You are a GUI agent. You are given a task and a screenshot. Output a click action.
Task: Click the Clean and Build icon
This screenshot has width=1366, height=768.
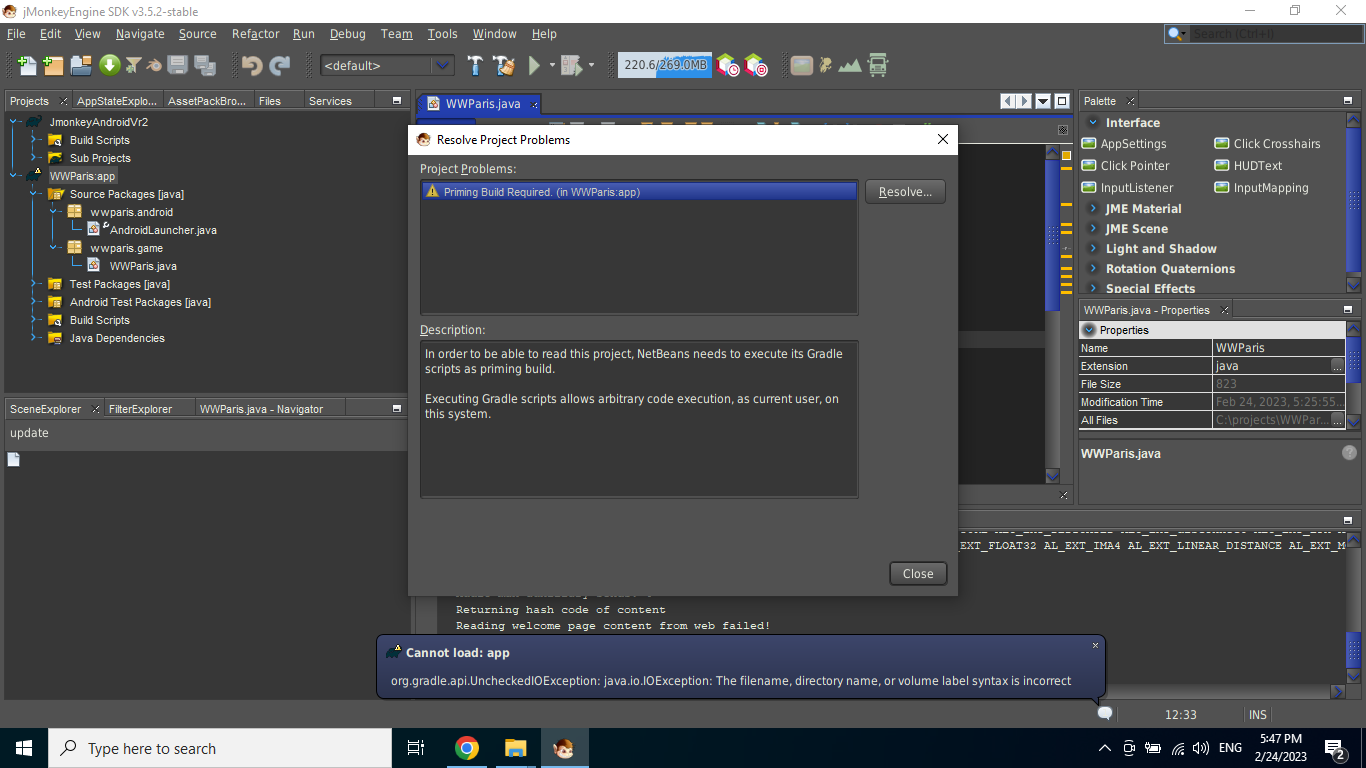tap(505, 66)
